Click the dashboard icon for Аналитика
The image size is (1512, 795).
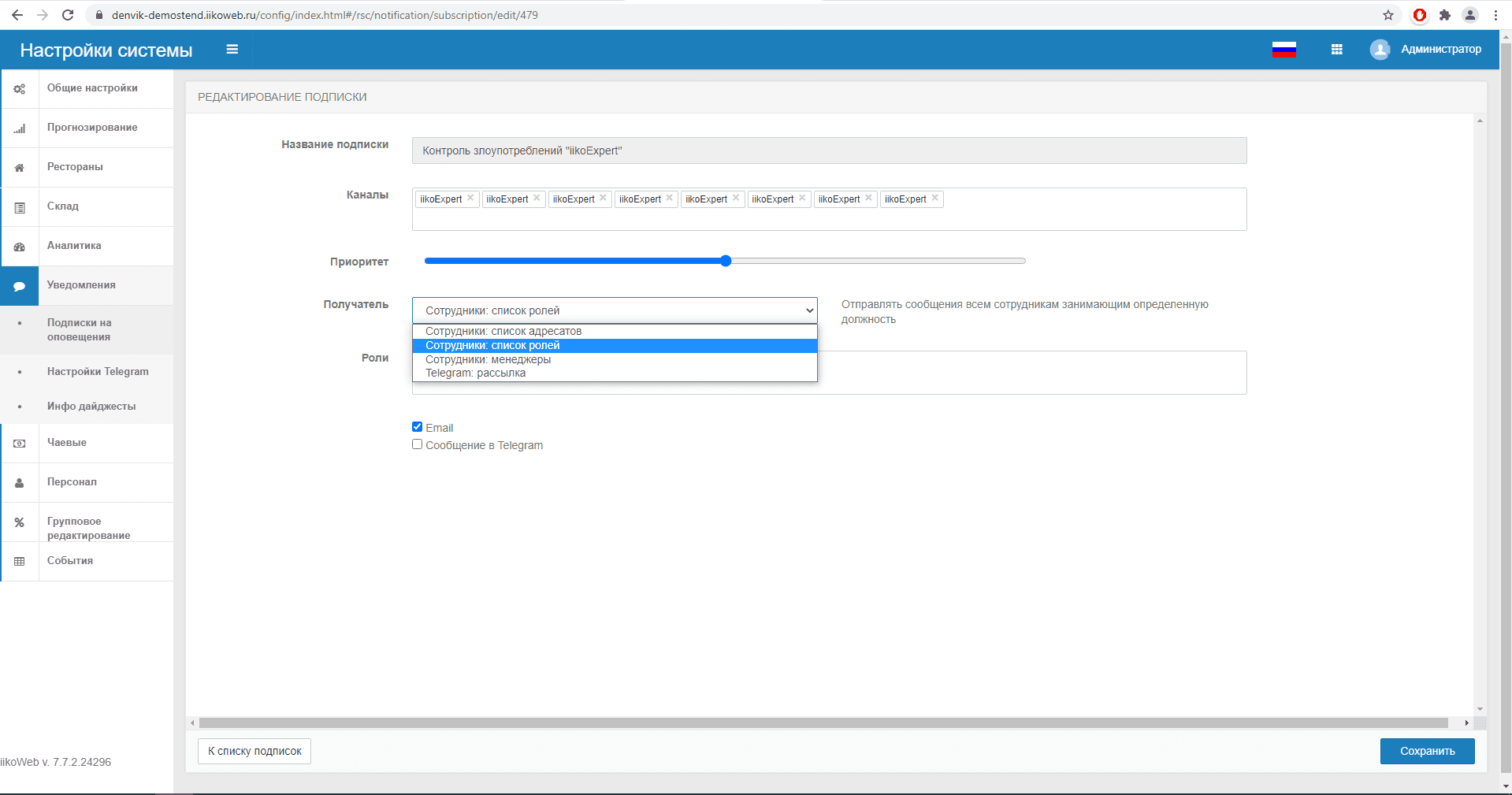(x=20, y=247)
